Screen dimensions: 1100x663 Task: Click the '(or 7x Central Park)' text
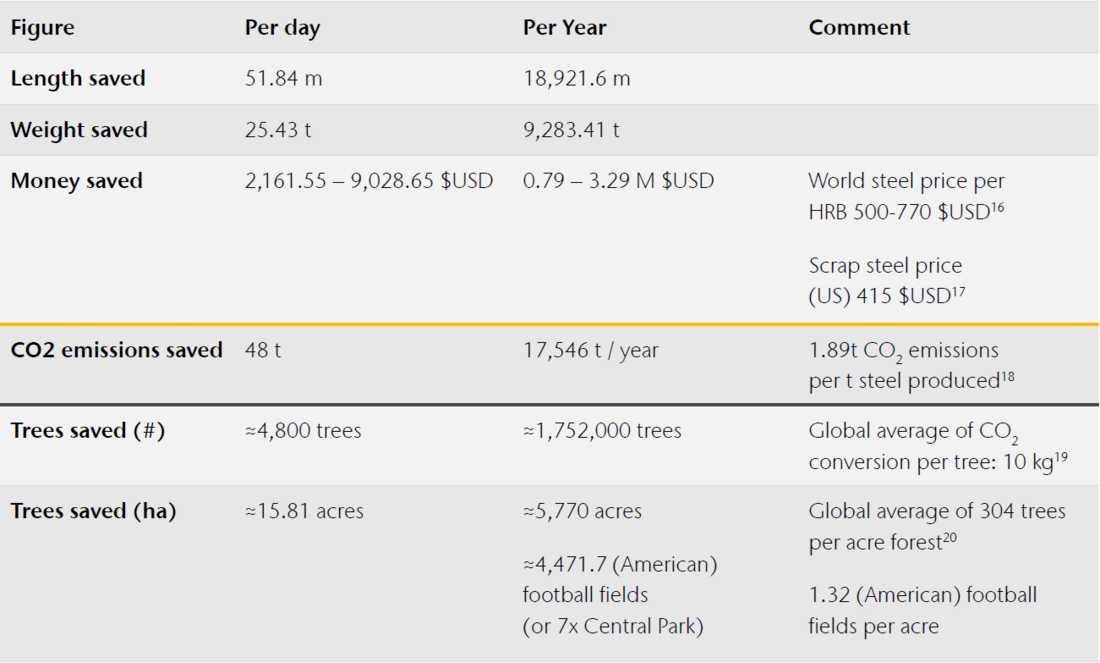click(x=612, y=626)
